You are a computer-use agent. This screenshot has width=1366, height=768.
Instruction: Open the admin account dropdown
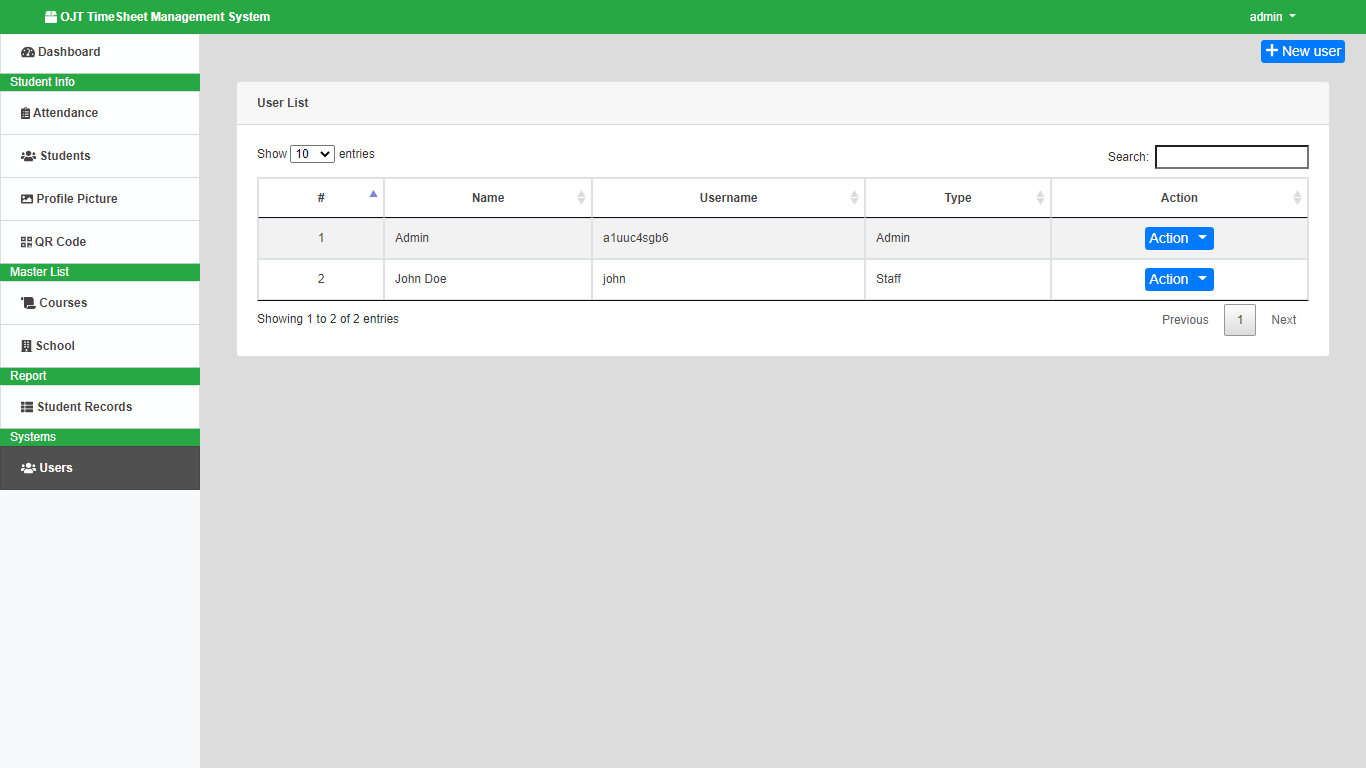1272,17
